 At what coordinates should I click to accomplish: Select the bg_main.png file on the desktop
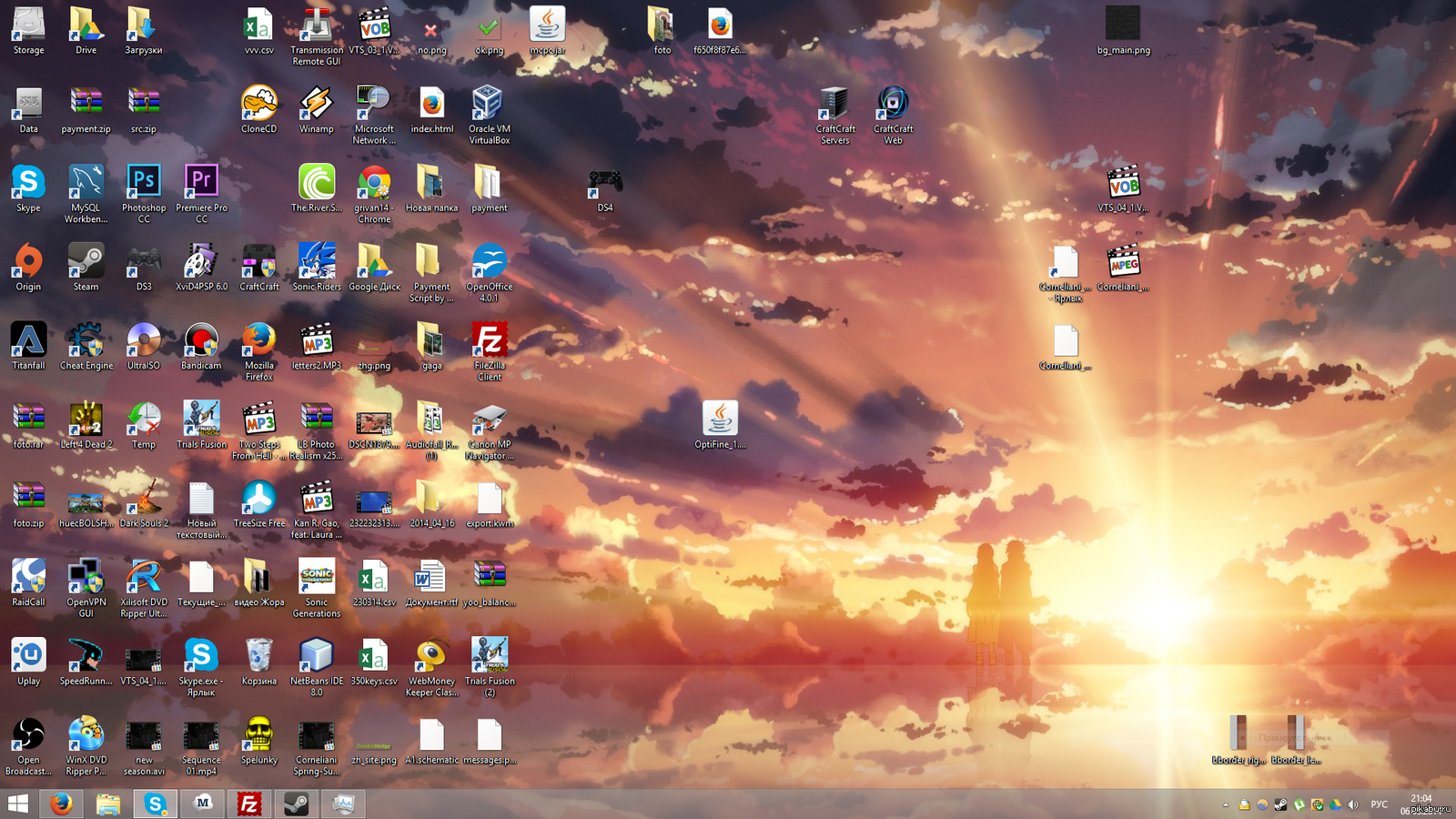1123,31
